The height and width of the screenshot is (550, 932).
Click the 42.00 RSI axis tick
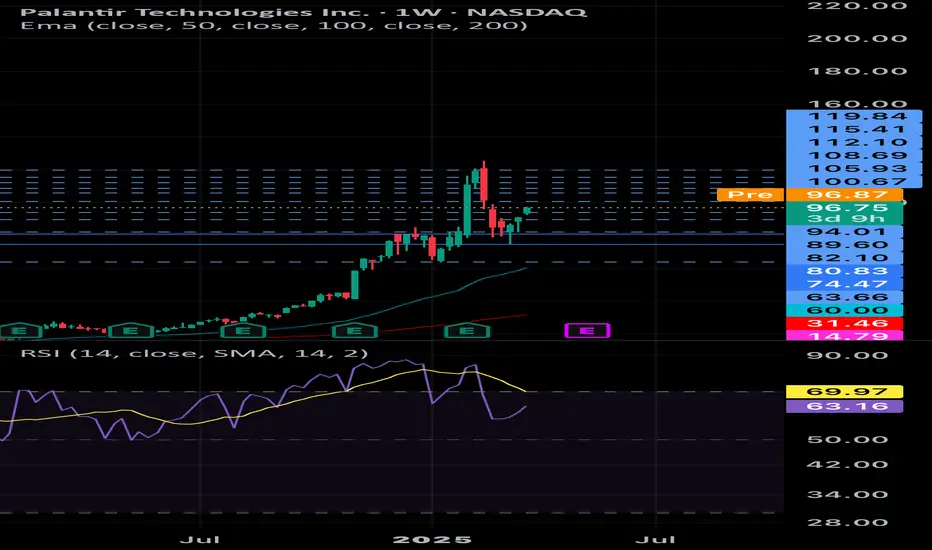pos(848,465)
